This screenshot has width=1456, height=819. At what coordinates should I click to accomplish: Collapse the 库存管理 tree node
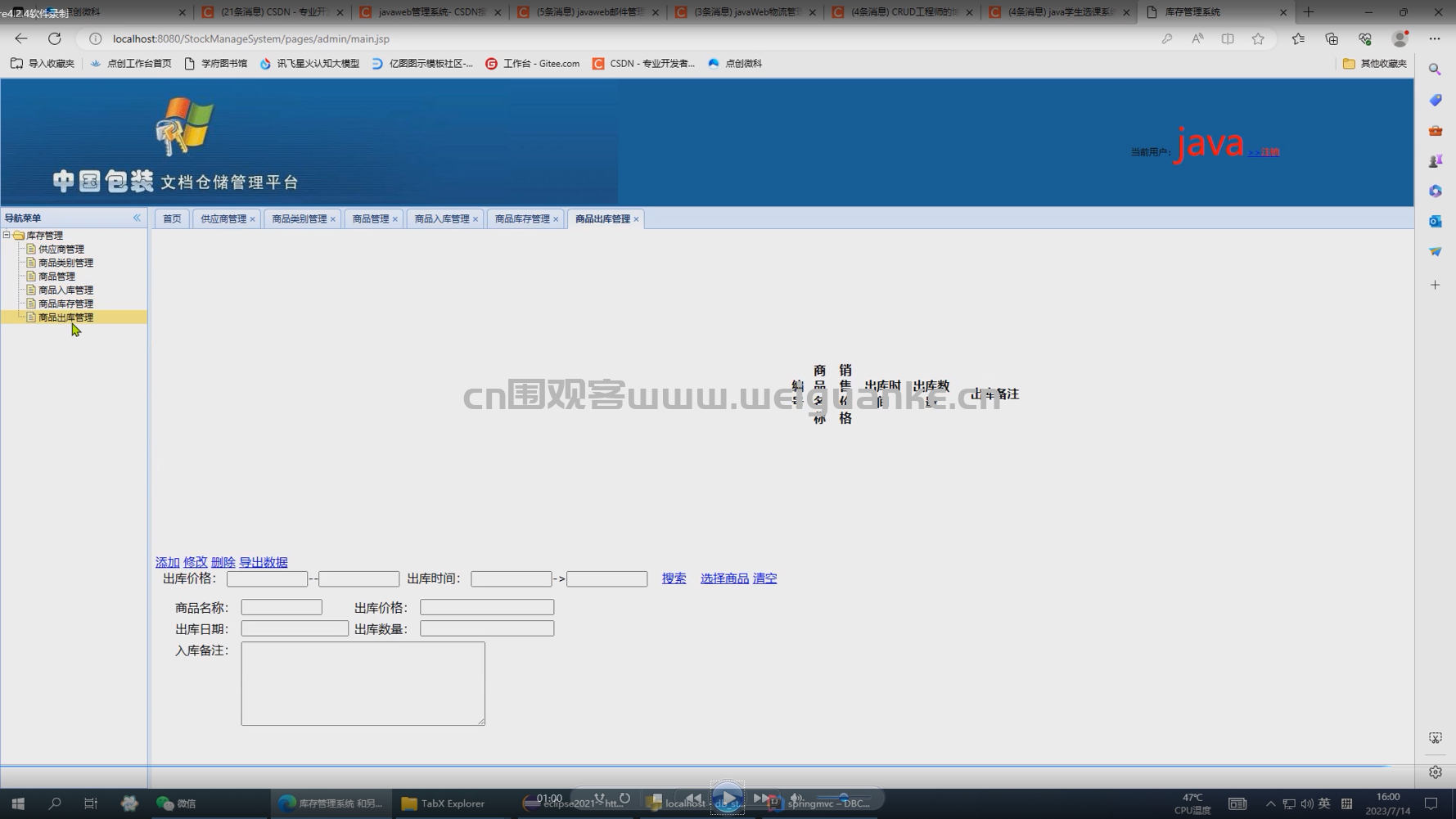(7, 235)
